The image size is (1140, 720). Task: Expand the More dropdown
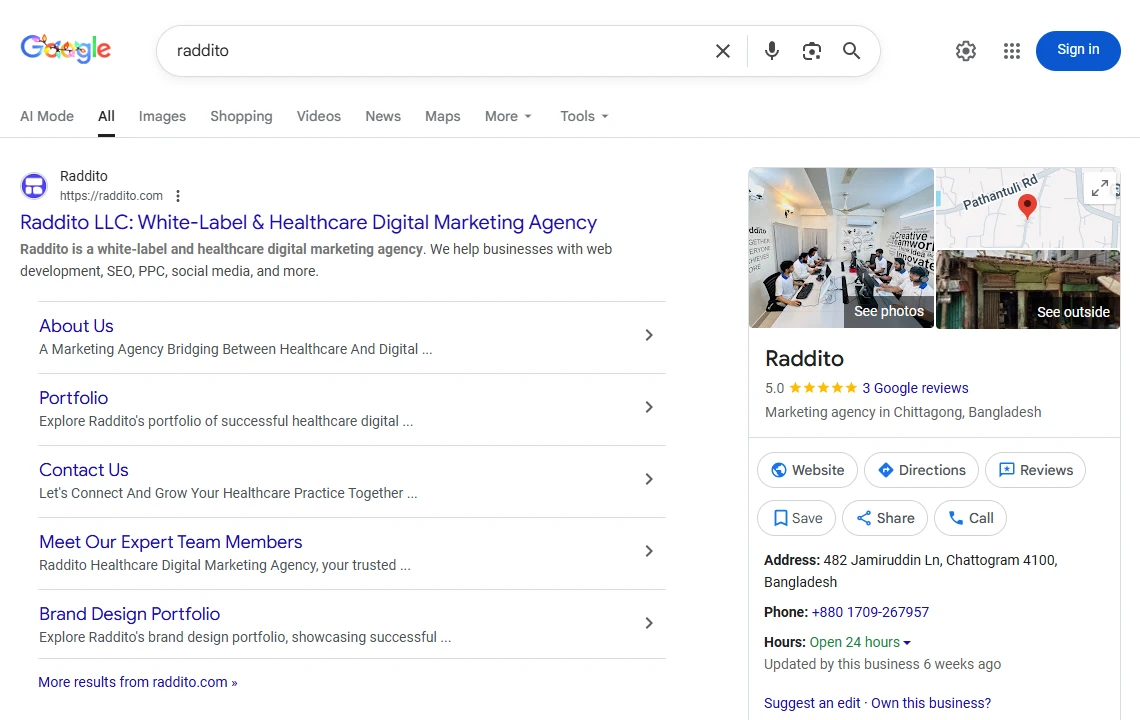click(x=508, y=116)
